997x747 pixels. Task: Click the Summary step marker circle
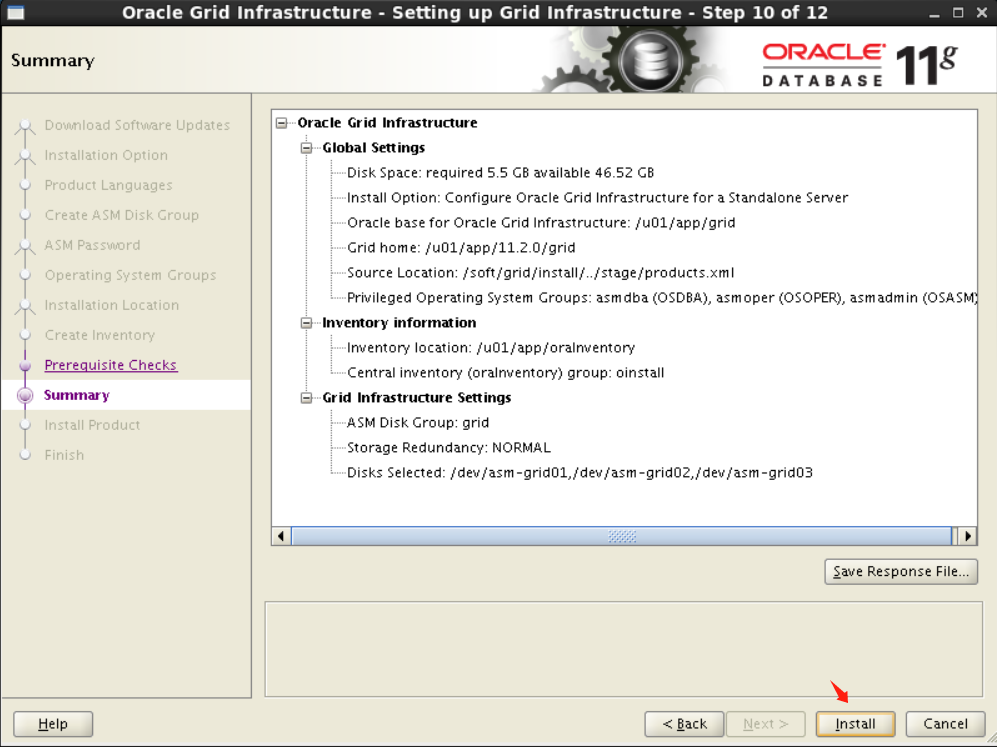pos(25,395)
